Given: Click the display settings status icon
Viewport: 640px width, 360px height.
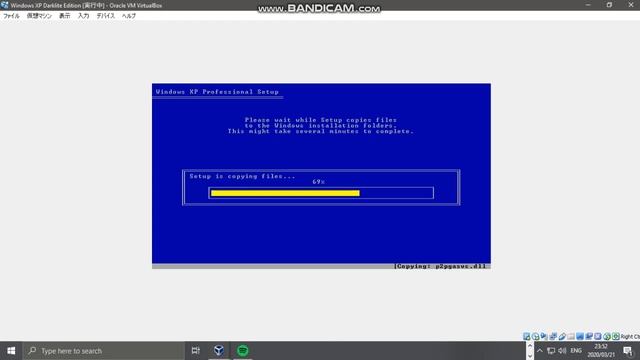Looking at the screenshot, I should (x=580, y=336).
